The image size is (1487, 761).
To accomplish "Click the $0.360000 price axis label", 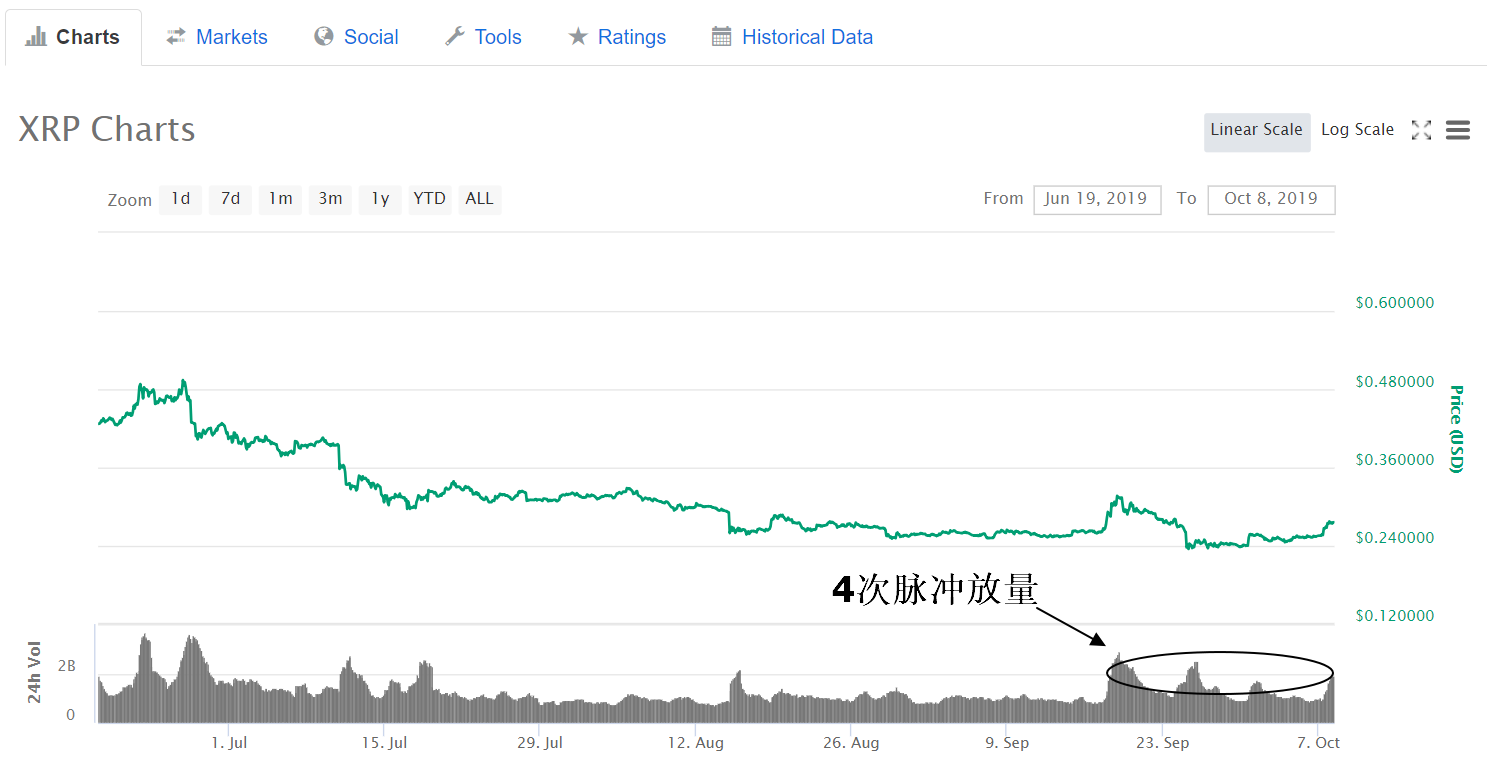I will [x=1395, y=460].
